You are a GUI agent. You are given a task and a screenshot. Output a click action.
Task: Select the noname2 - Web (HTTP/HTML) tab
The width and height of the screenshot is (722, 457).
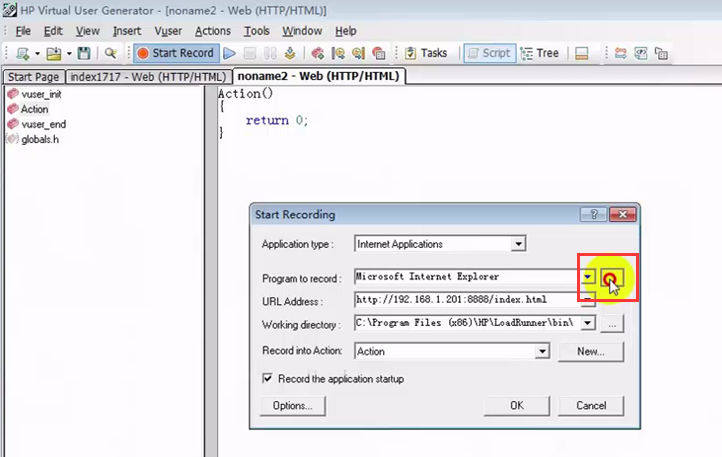pos(319,76)
